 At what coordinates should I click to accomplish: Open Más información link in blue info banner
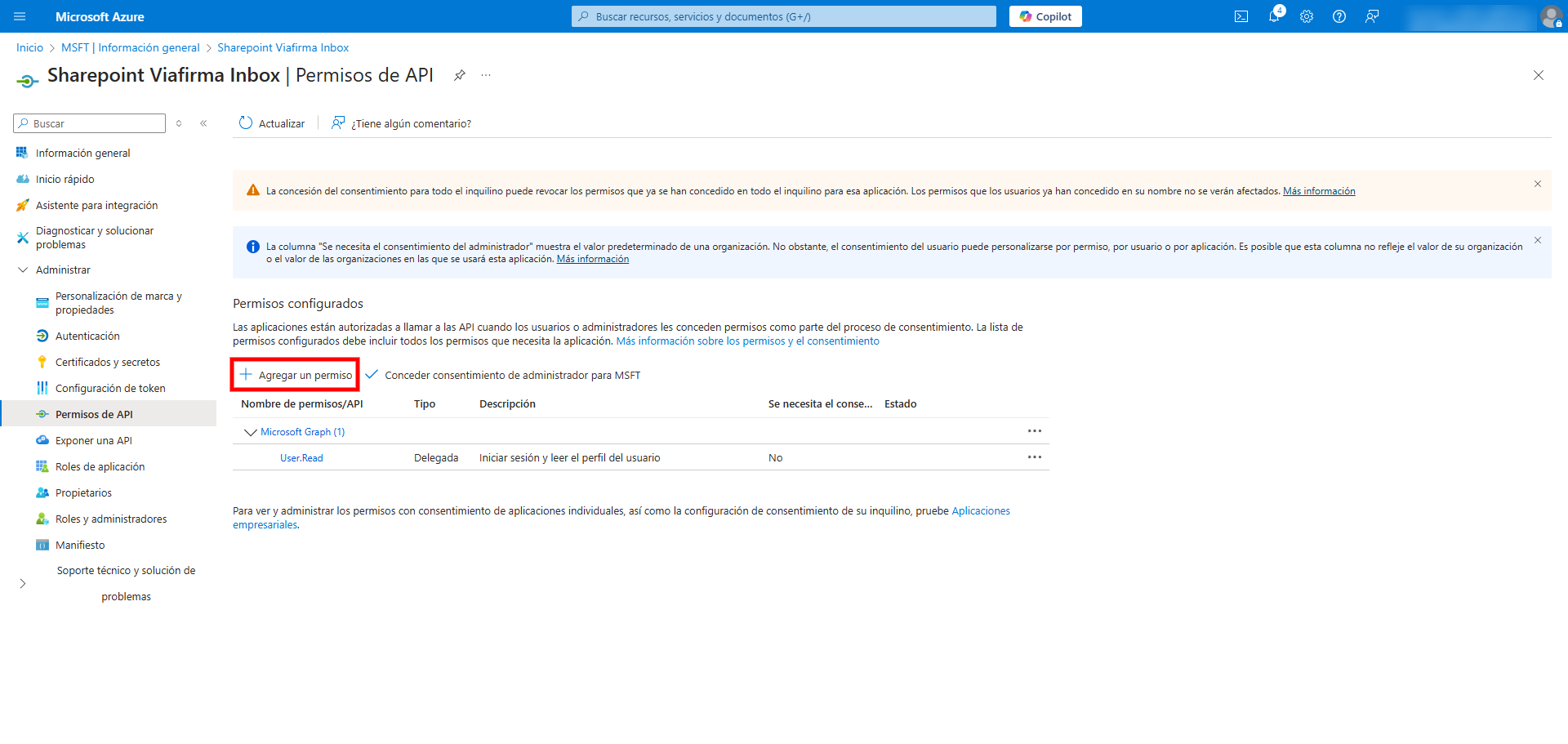[593, 259]
